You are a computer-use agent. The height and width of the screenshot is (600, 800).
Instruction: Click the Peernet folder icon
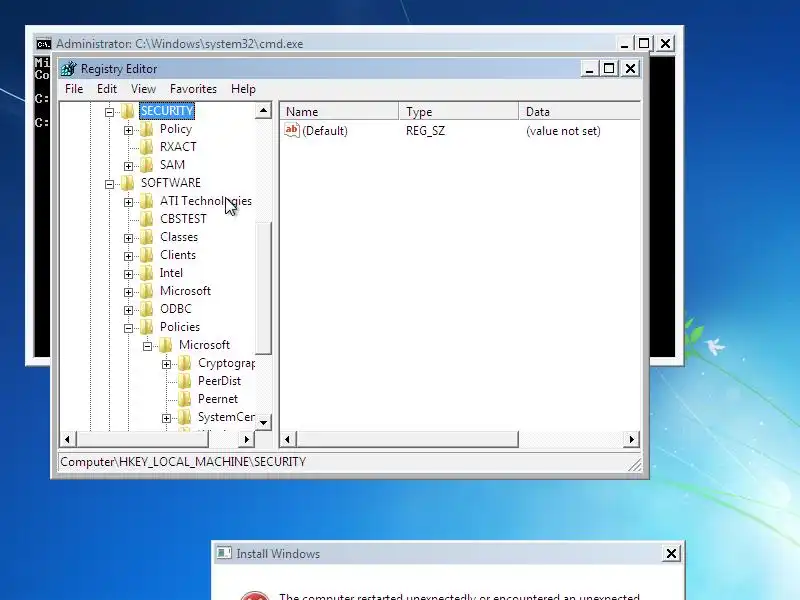click(185, 399)
